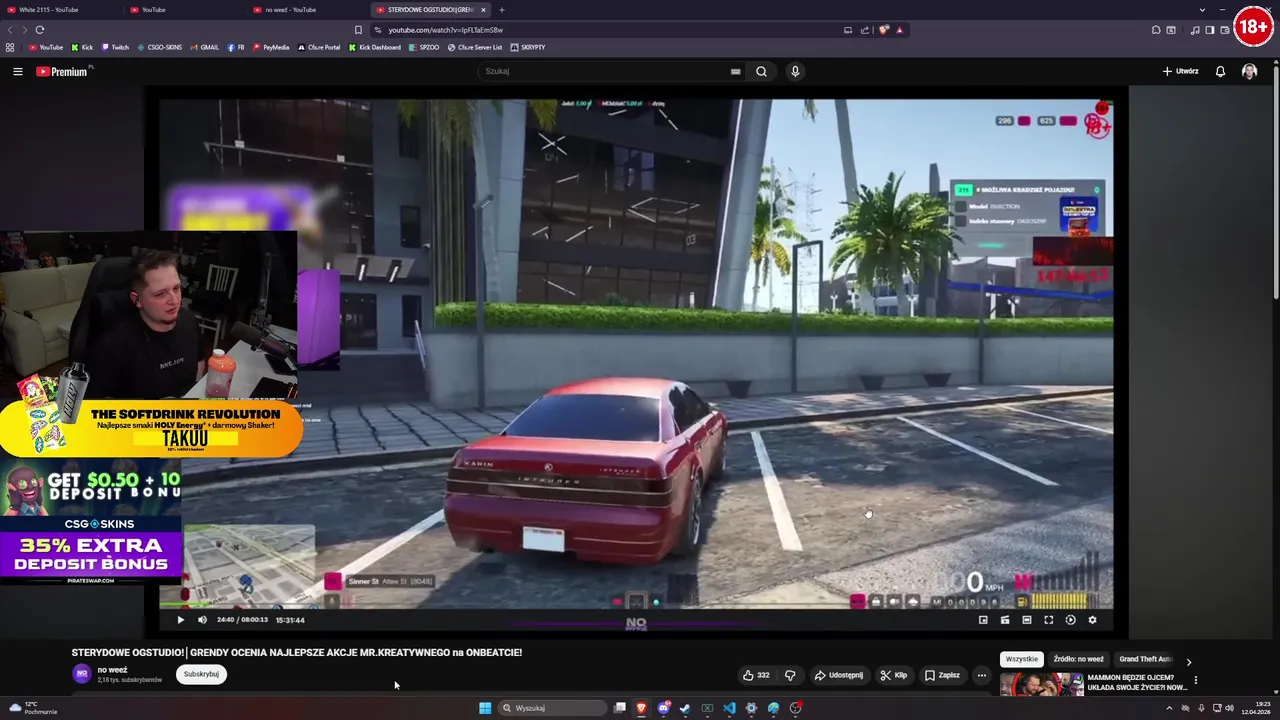The height and width of the screenshot is (720, 1280).
Task: Click Udostępnij to share the video
Action: pos(838,675)
